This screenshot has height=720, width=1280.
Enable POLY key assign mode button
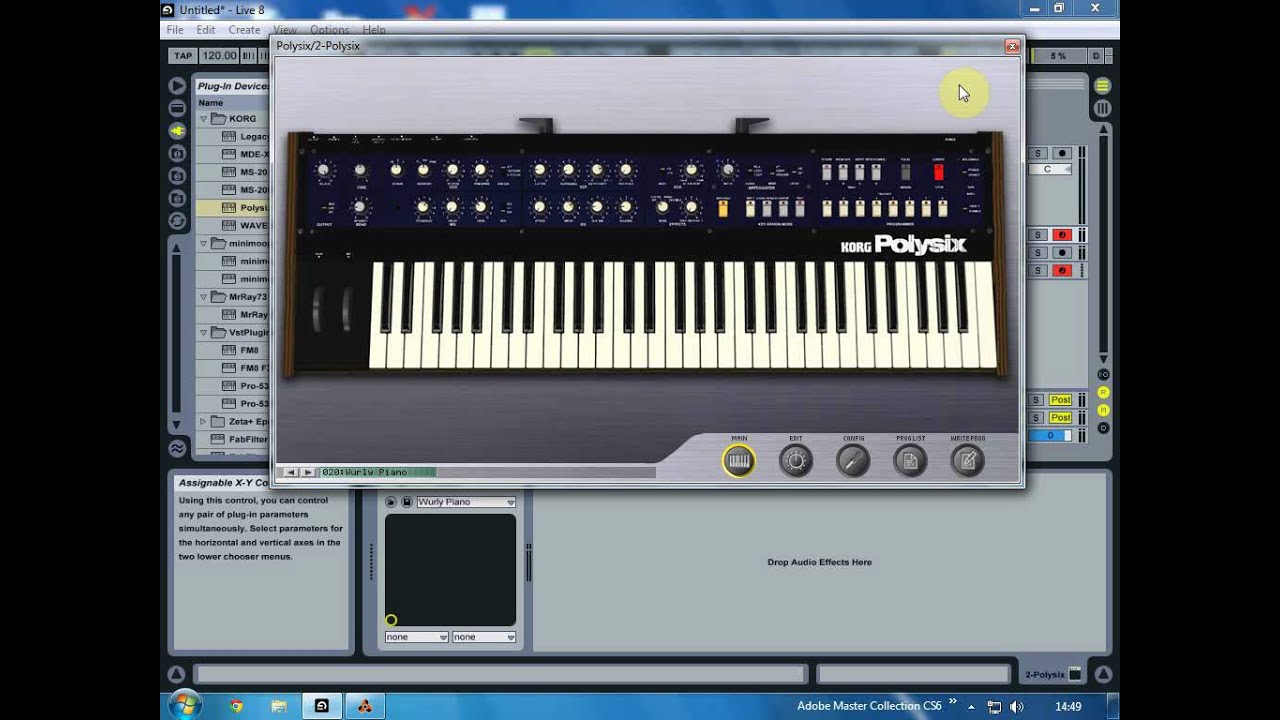point(800,208)
